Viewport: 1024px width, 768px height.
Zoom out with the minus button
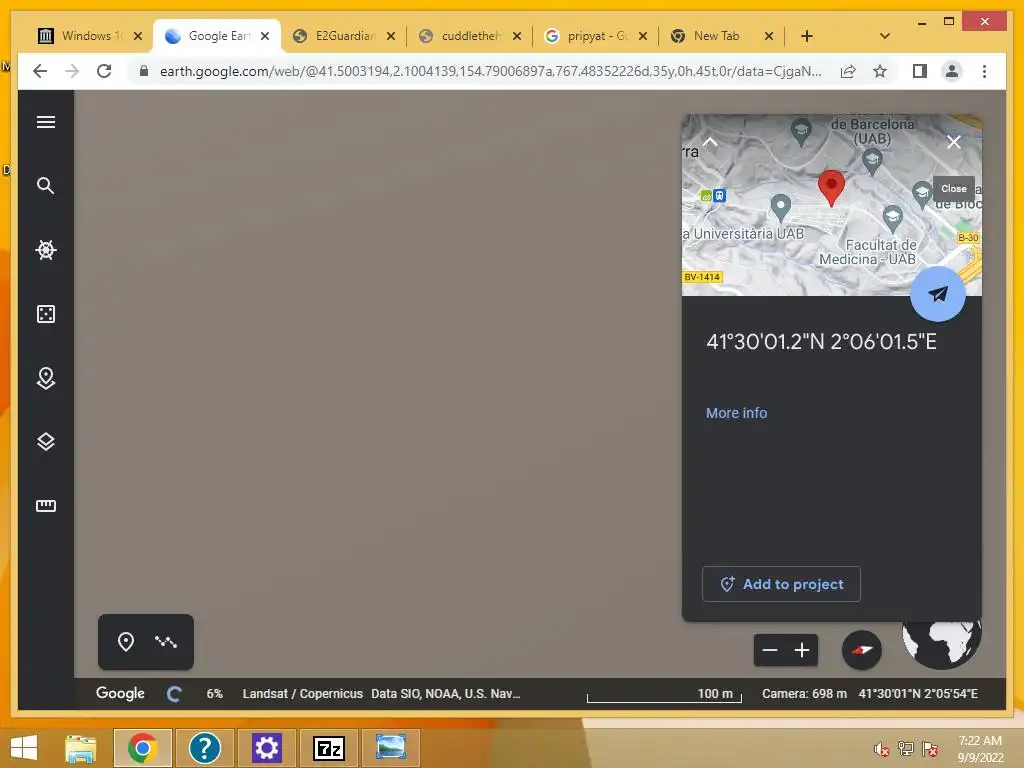click(x=770, y=650)
